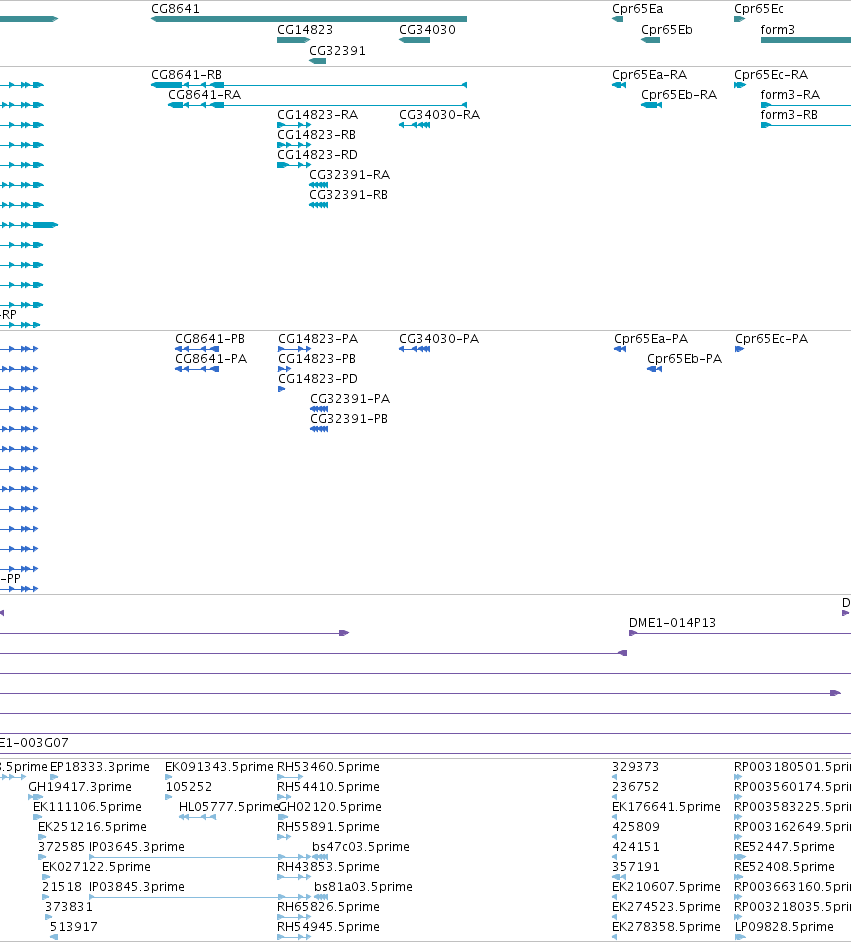Click the form3-RB transcript label
The image size is (851, 942).
coord(789,115)
